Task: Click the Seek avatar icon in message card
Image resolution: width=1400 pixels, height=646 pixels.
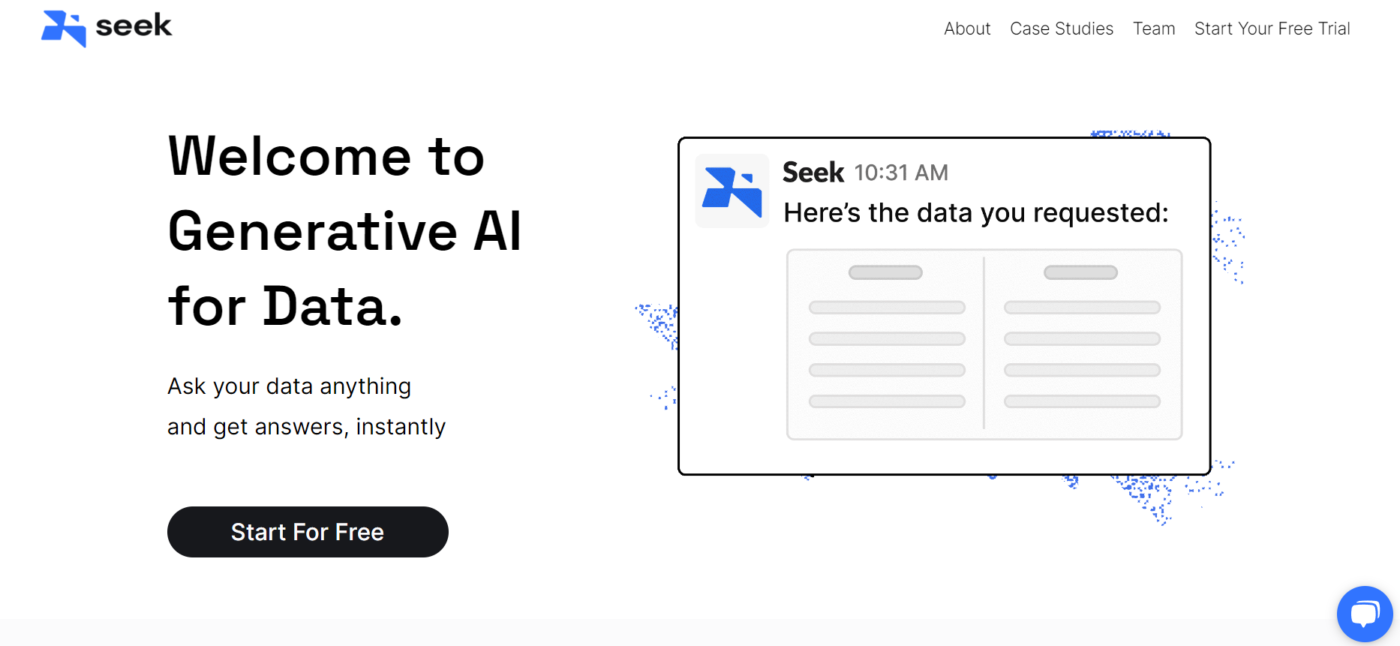Action: click(x=732, y=190)
